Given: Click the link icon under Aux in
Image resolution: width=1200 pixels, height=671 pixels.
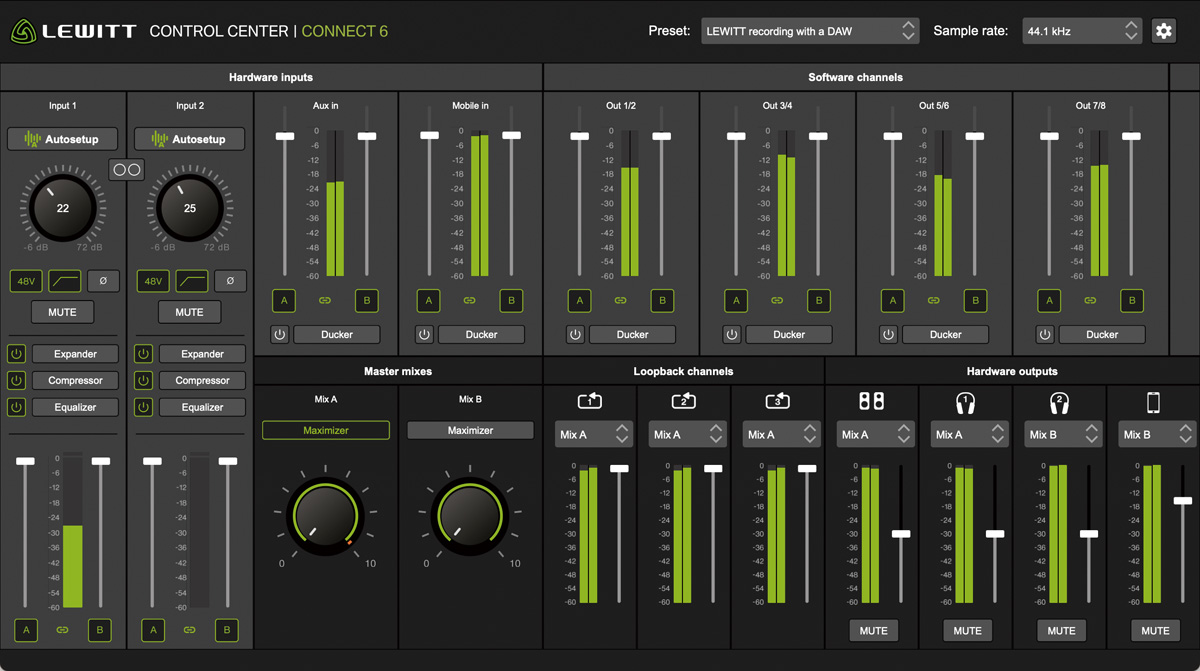Looking at the screenshot, I should click(325, 300).
